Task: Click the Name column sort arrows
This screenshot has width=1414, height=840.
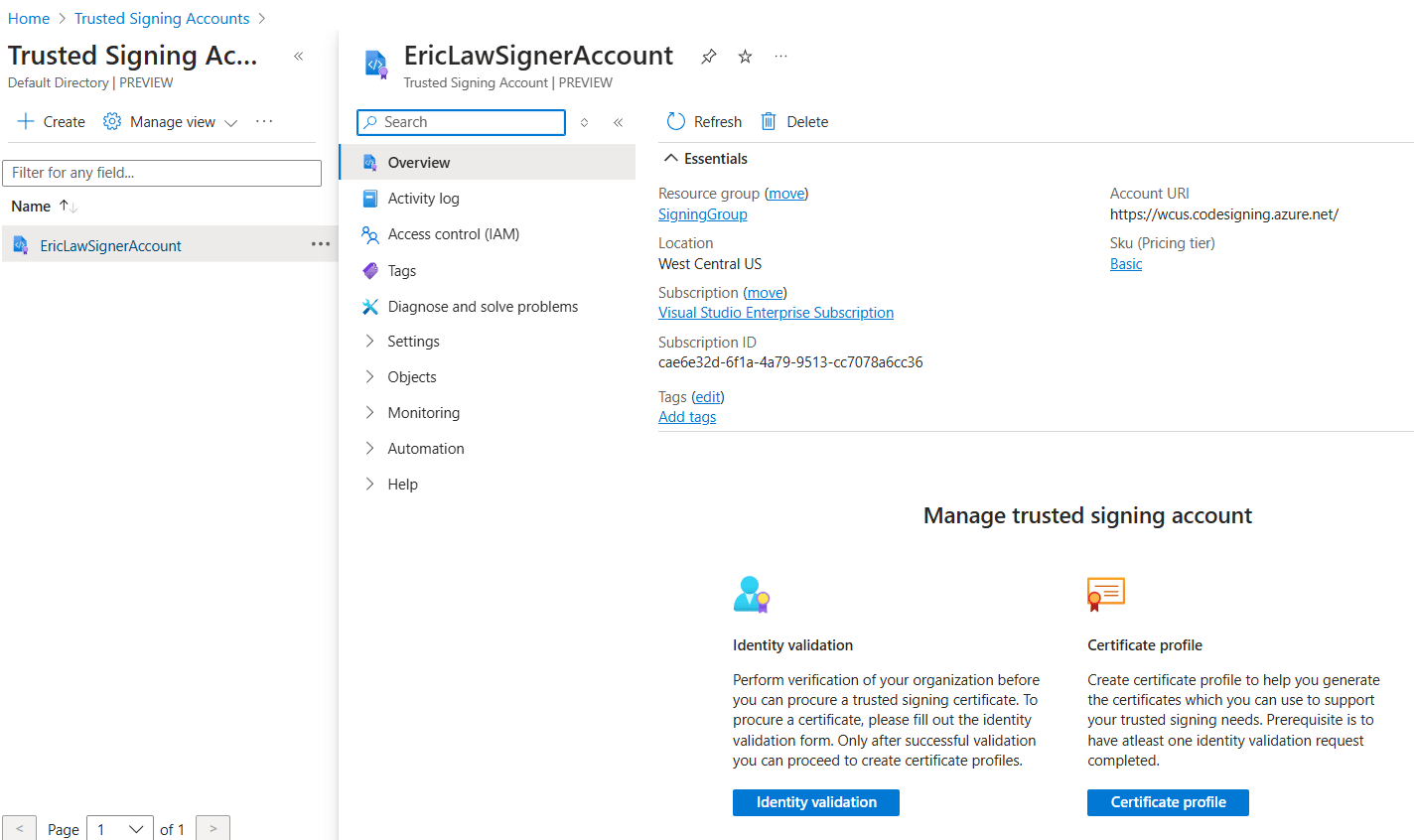Action: (68, 206)
